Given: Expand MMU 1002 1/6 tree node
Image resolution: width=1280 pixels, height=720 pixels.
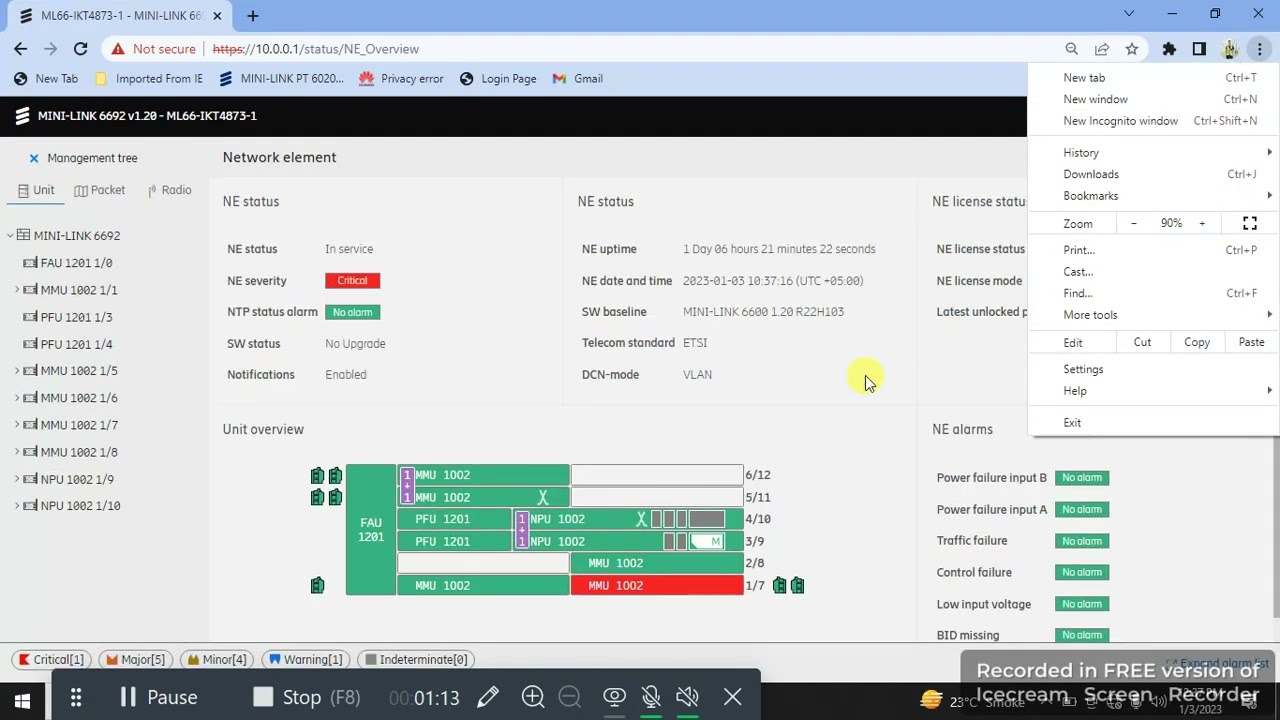Looking at the screenshot, I should click(17, 398).
